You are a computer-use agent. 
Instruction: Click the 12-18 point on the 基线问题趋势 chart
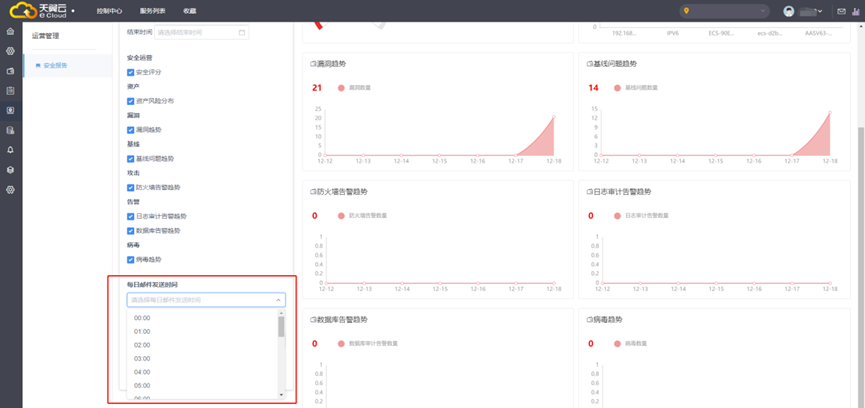tap(830, 112)
